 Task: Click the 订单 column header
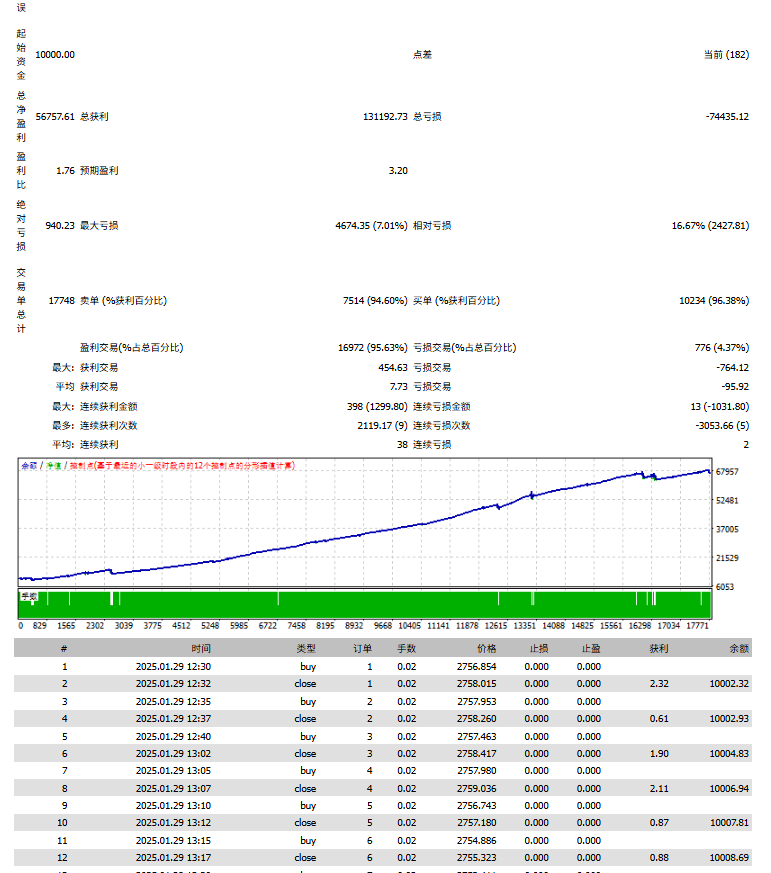(x=362, y=649)
